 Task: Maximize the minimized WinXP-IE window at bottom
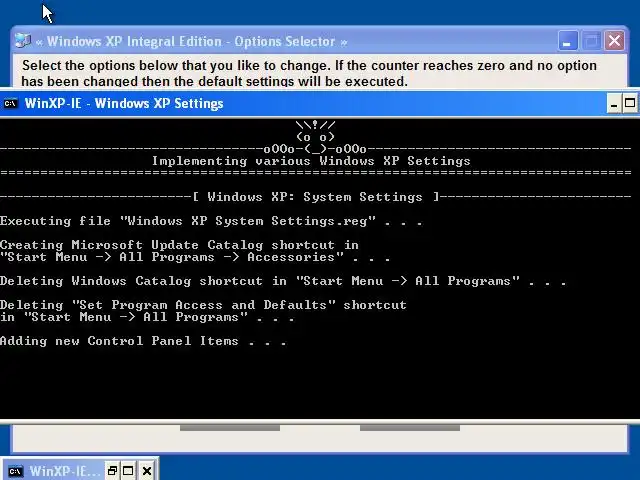point(128,471)
